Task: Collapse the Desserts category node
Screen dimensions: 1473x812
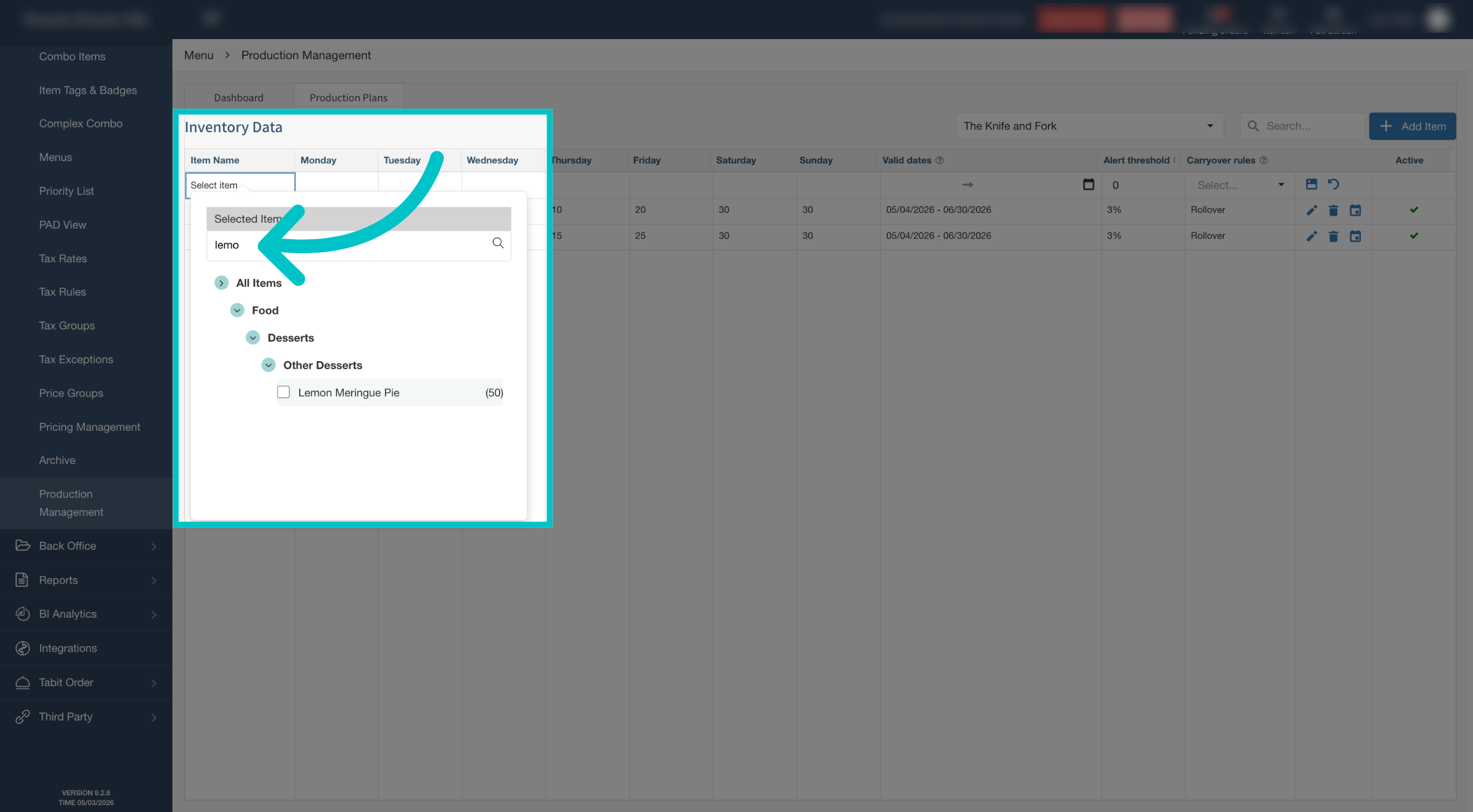Action: click(x=253, y=338)
